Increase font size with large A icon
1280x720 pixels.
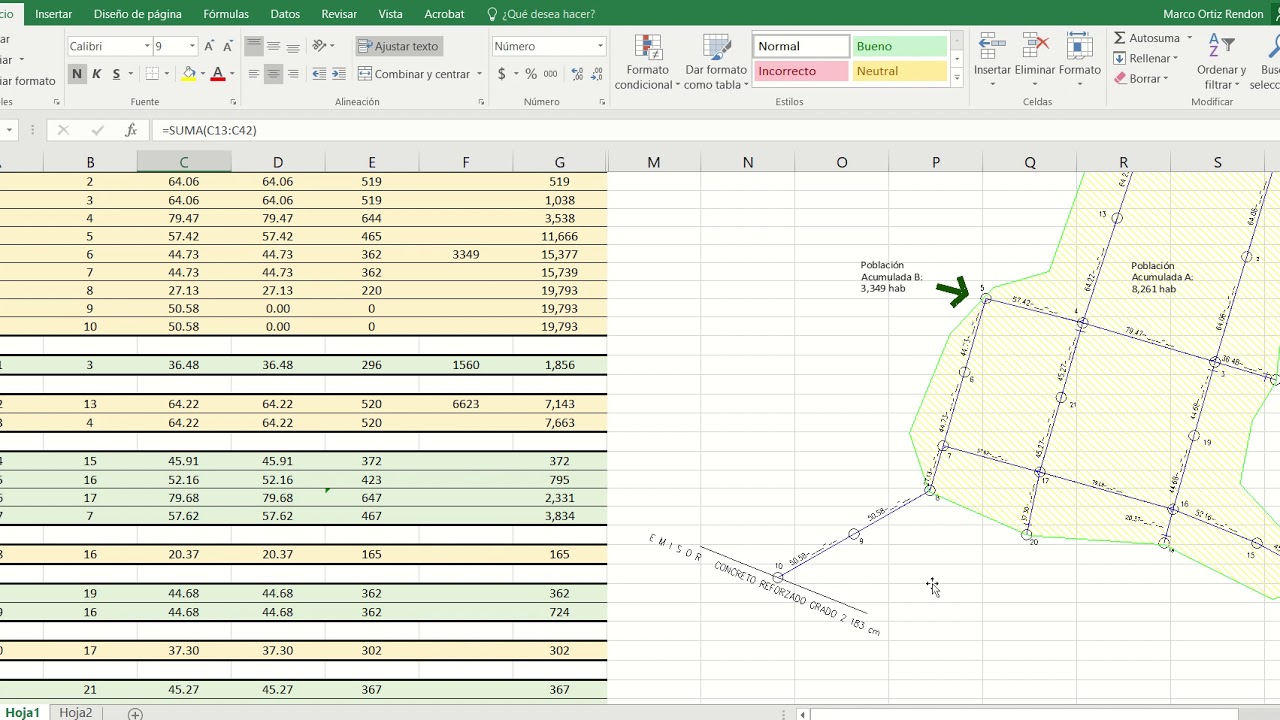coord(209,46)
